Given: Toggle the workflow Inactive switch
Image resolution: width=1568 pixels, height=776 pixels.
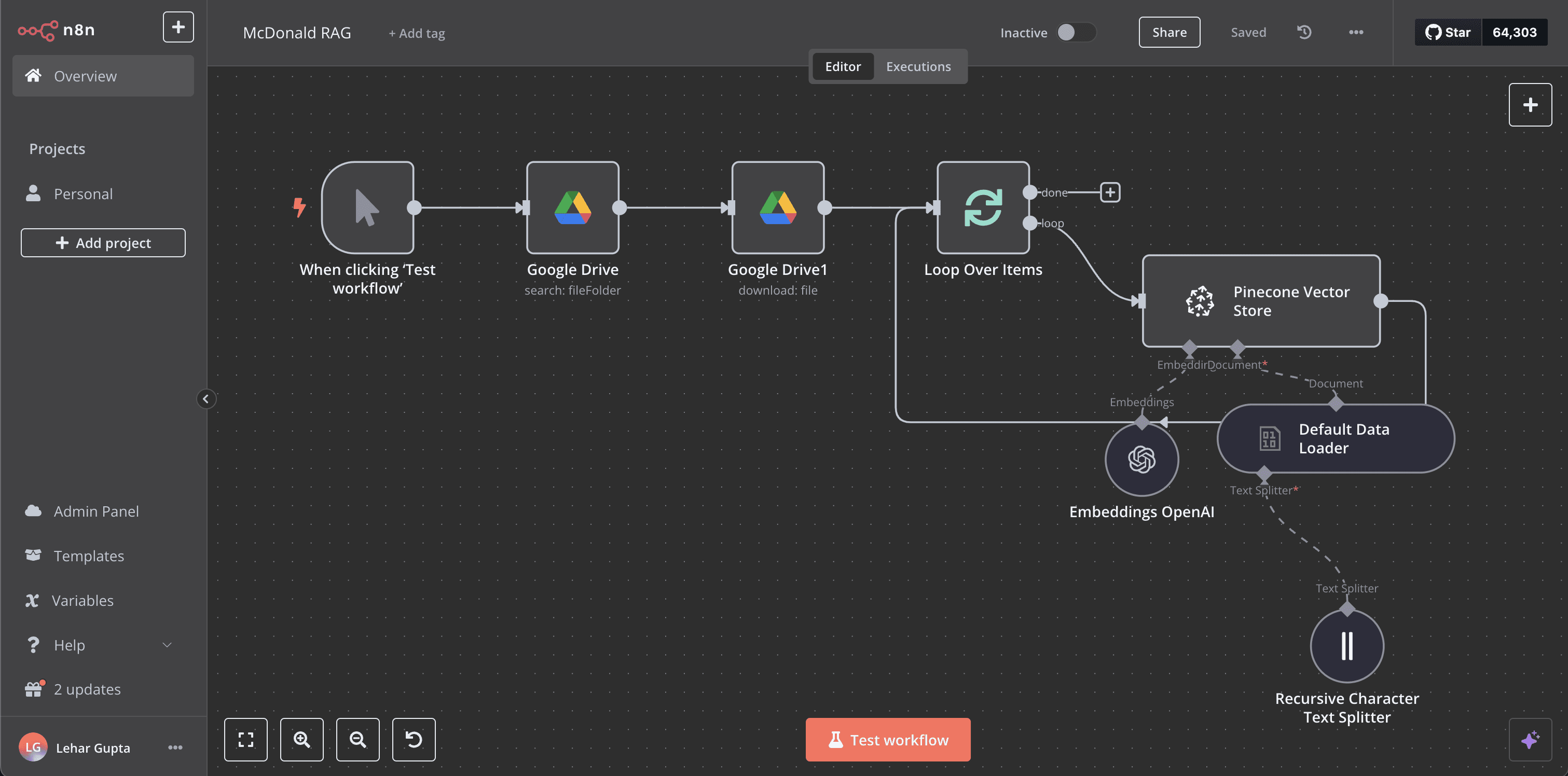Looking at the screenshot, I should [1076, 32].
